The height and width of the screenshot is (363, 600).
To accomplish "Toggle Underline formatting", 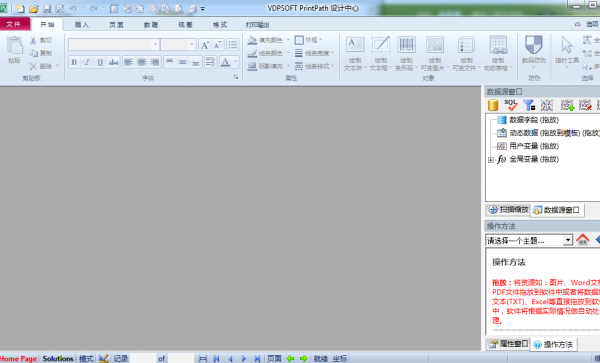I will click(100, 62).
